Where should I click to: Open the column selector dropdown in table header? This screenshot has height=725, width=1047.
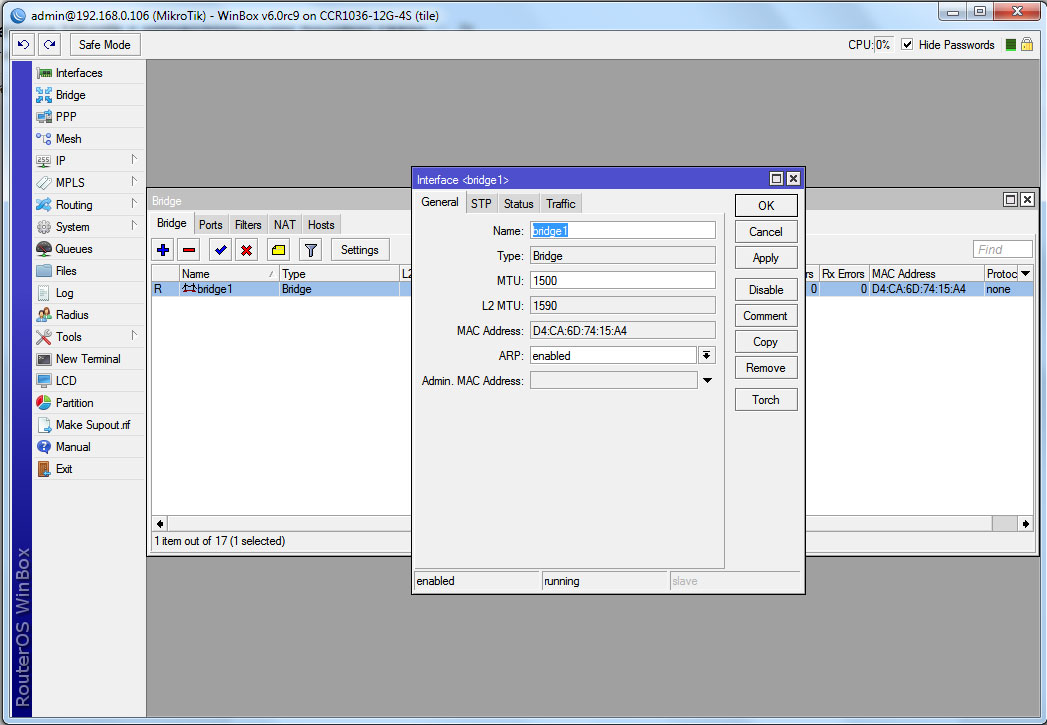point(1025,273)
